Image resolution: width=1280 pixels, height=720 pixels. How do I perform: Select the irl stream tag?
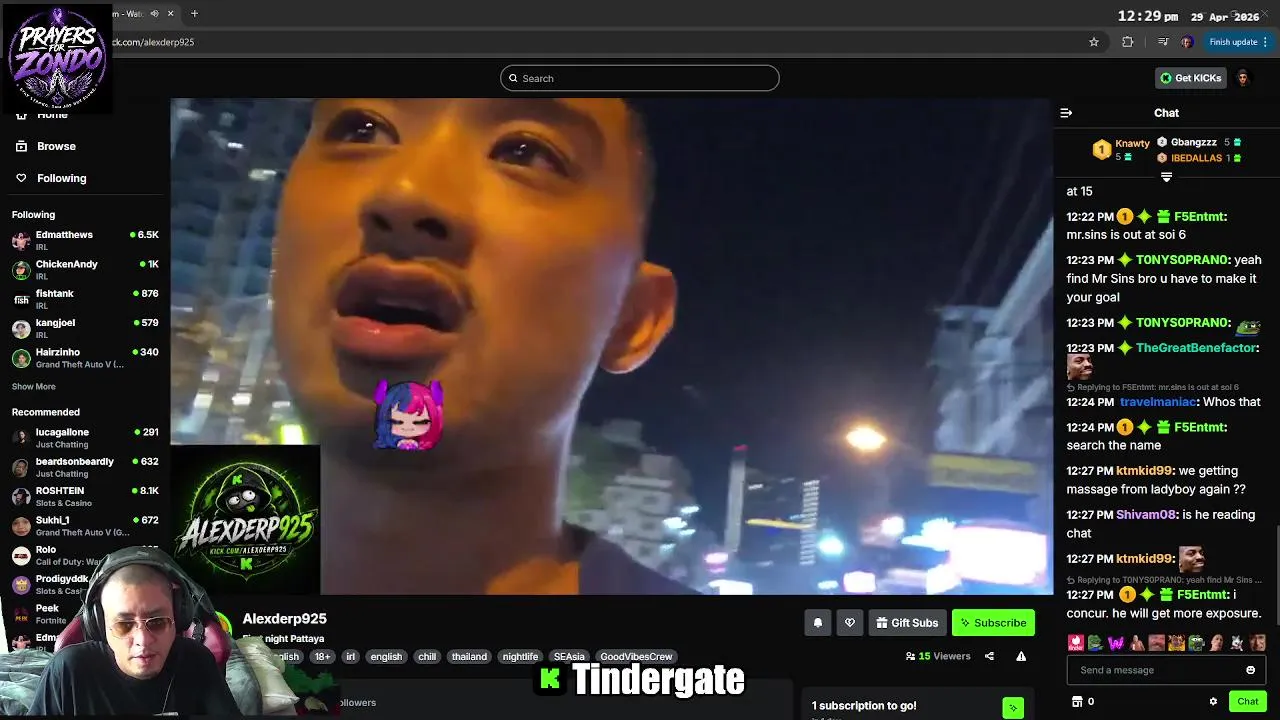(351, 657)
